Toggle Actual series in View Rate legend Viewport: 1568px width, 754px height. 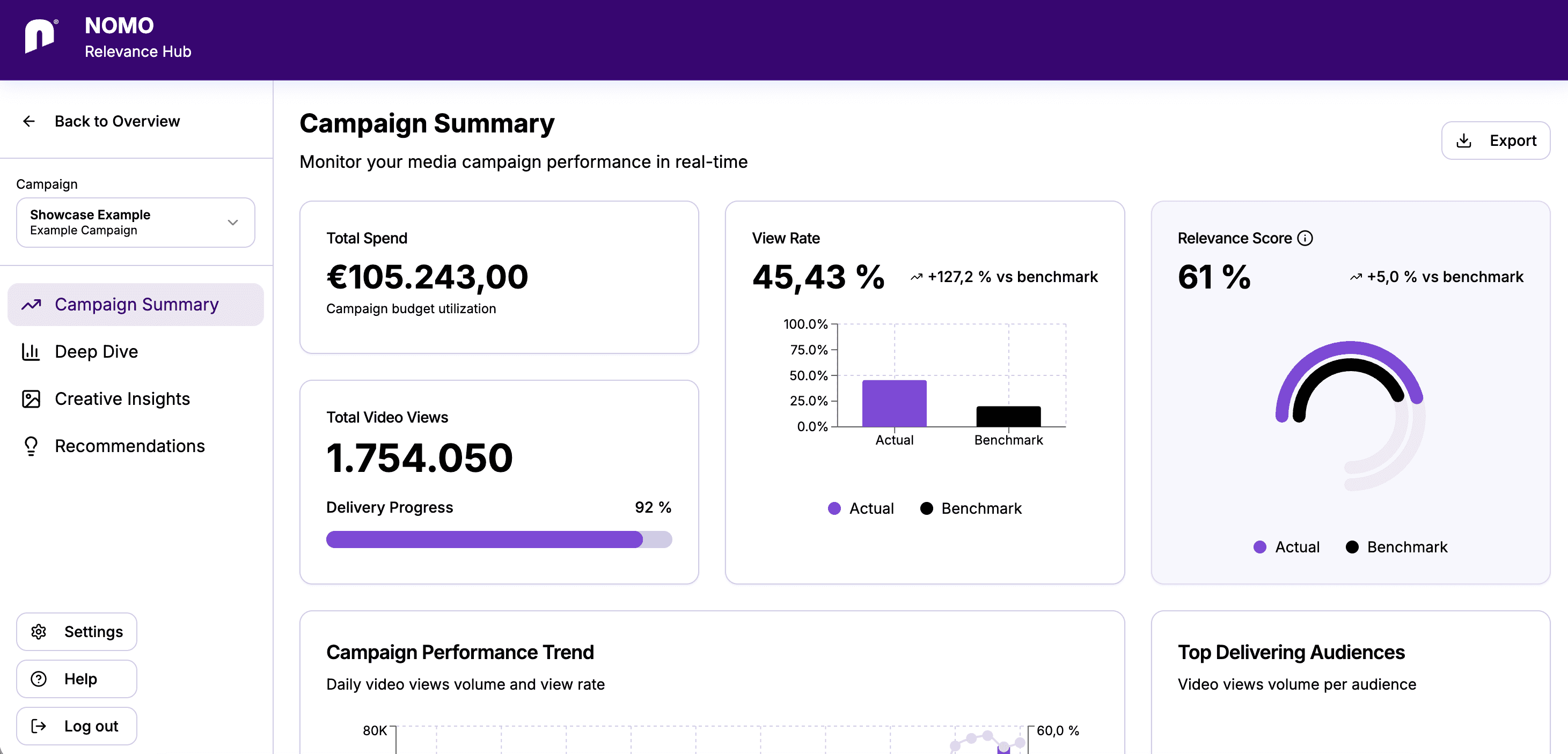(861, 508)
